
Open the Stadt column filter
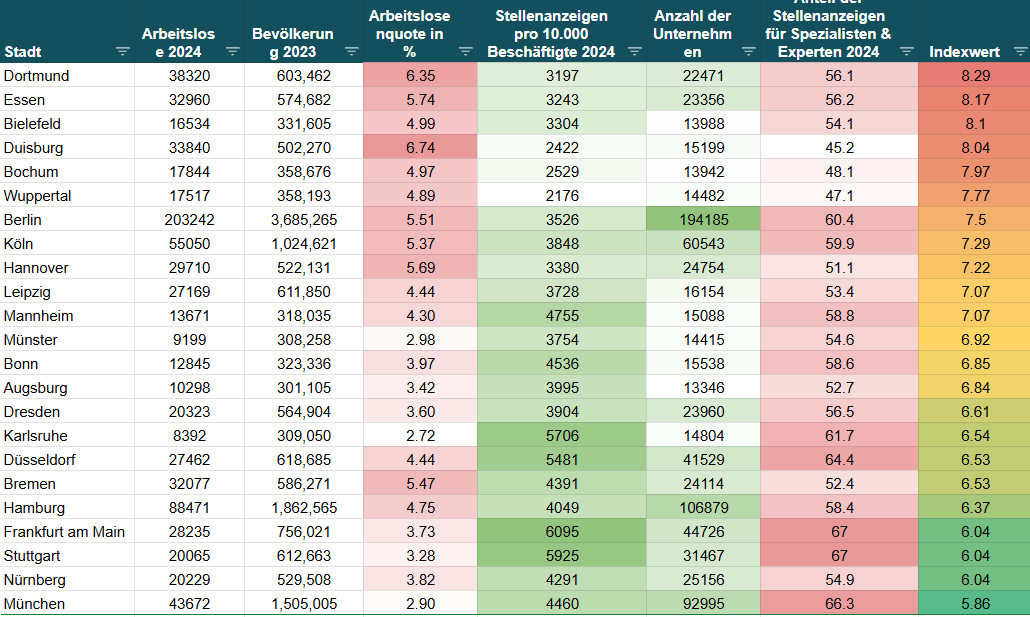(x=122, y=51)
